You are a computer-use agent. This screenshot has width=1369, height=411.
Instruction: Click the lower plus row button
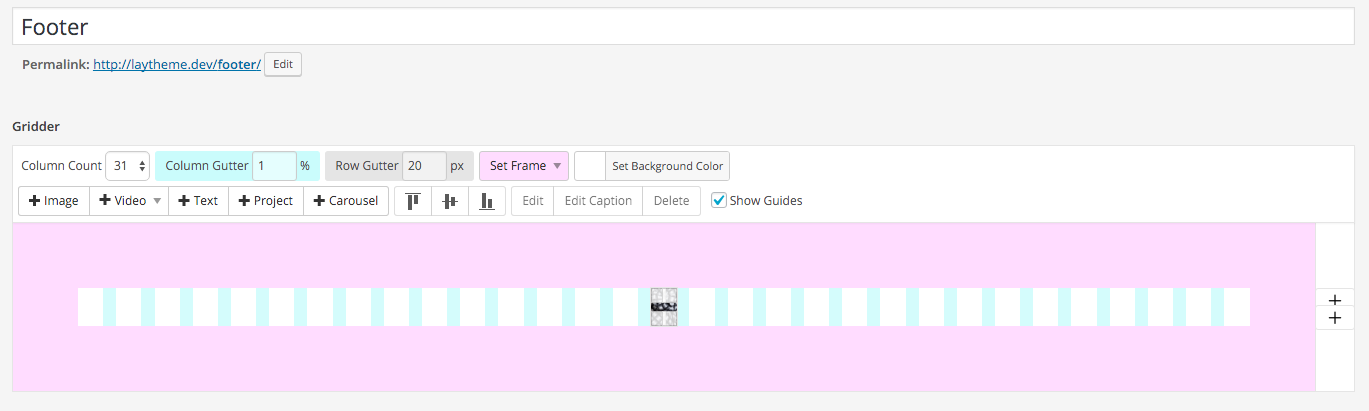1334,317
